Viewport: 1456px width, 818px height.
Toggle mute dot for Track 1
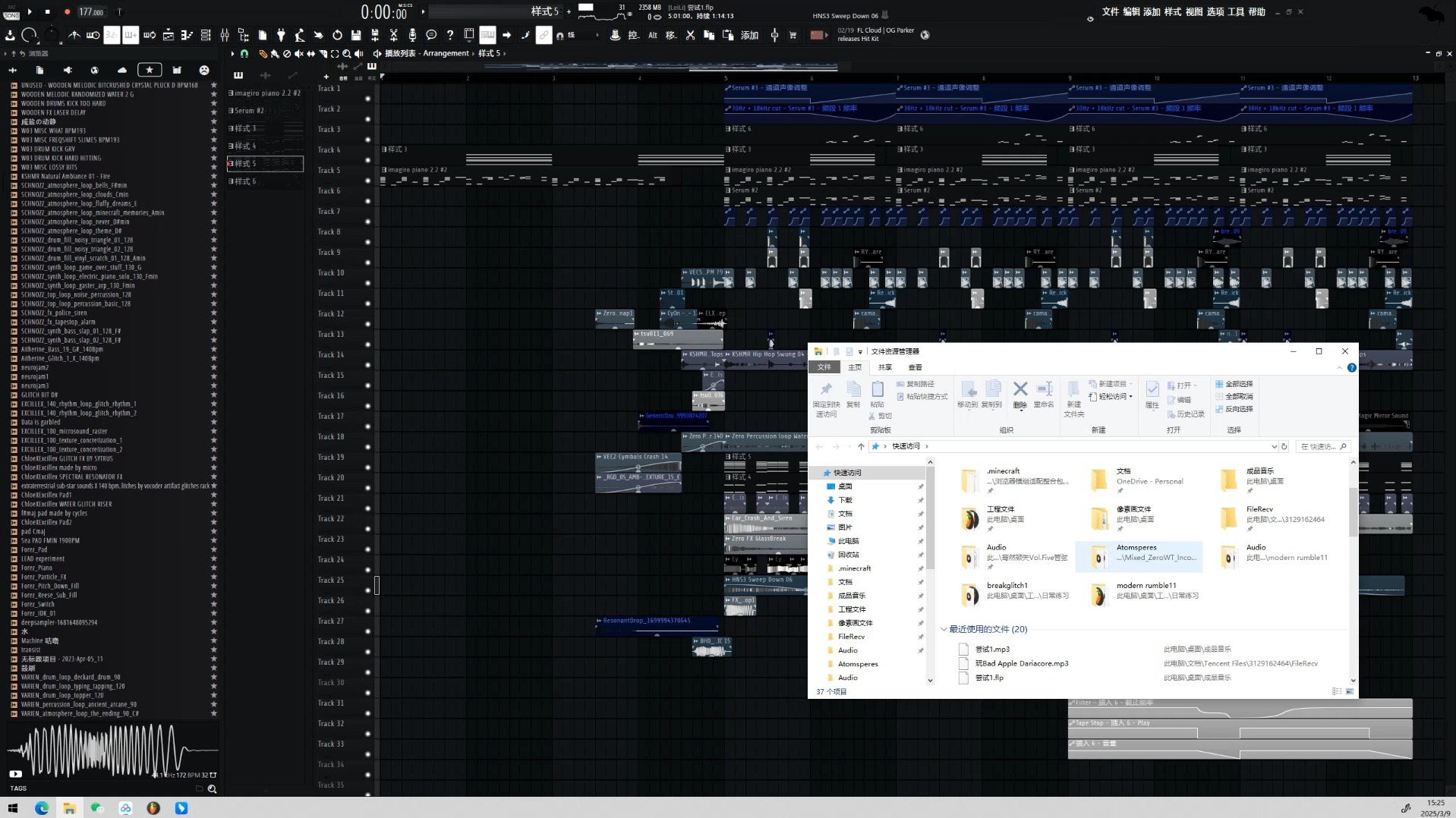(x=368, y=99)
